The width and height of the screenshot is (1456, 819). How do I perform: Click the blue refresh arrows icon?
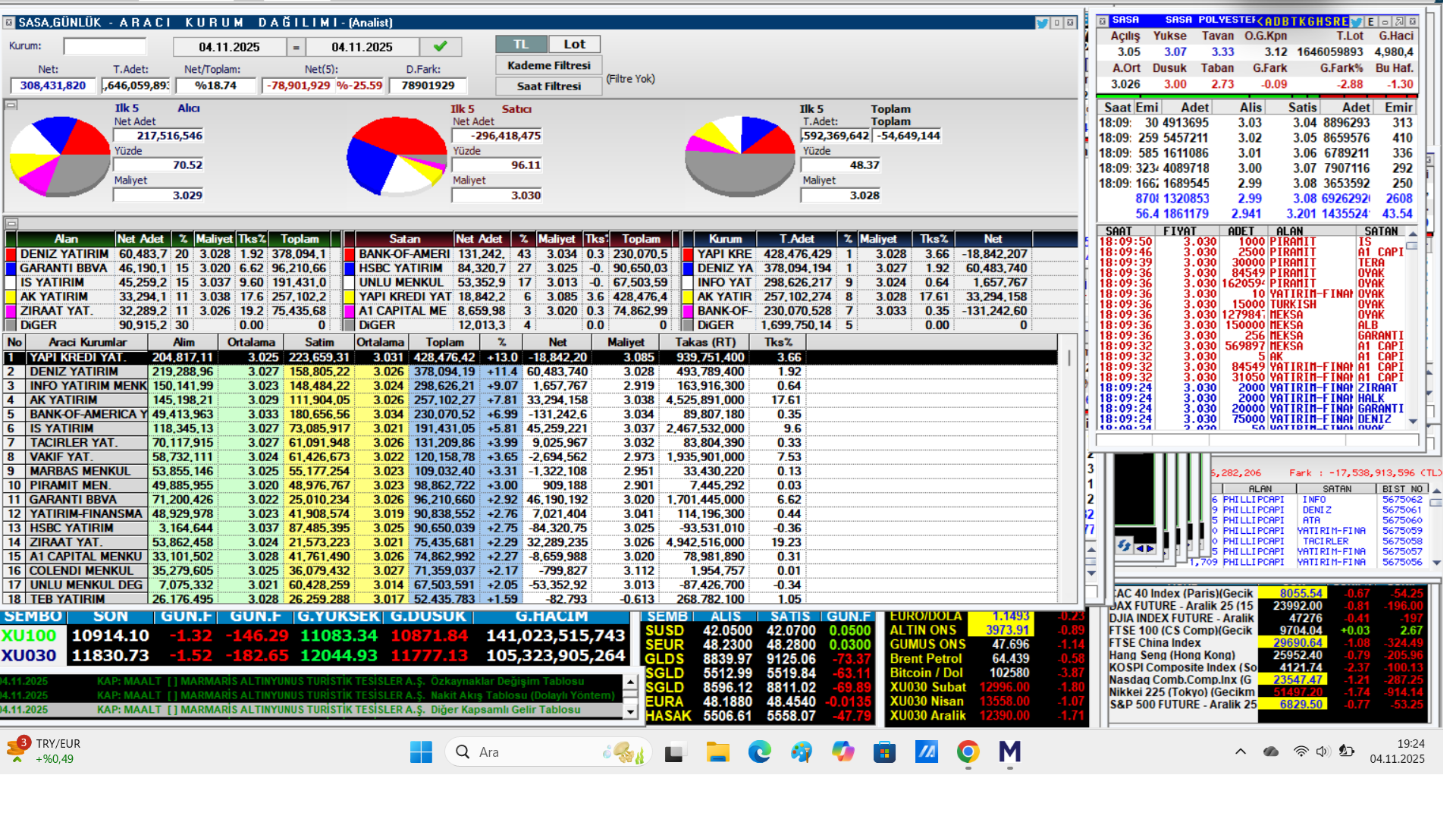point(1124,545)
